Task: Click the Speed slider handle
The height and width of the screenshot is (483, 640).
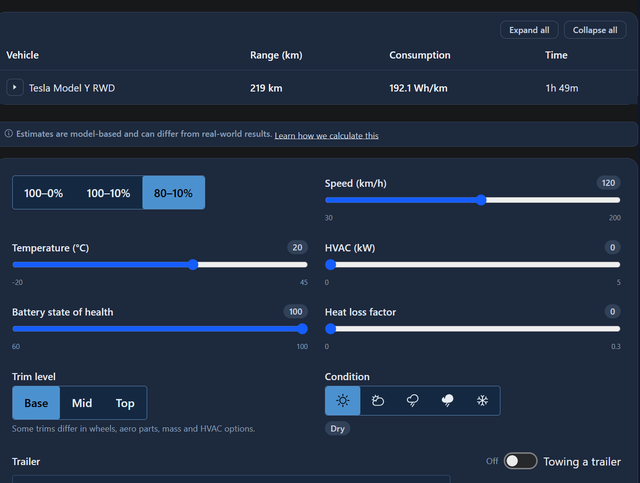Action: point(481,200)
